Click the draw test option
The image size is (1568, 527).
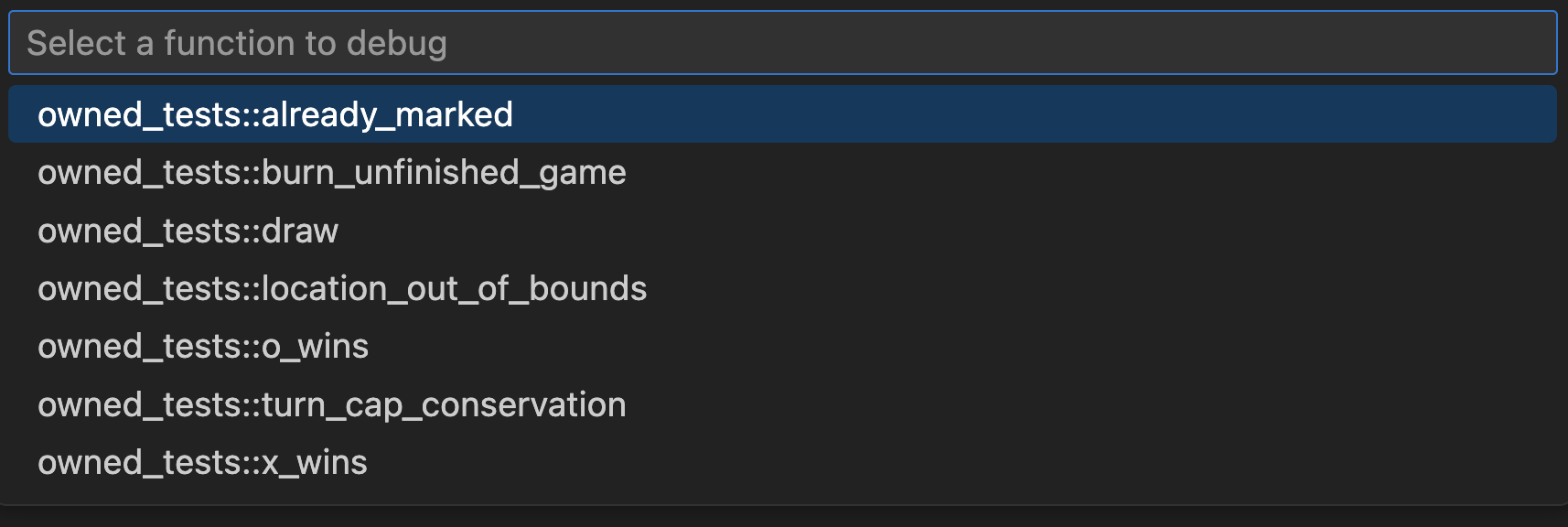188,231
